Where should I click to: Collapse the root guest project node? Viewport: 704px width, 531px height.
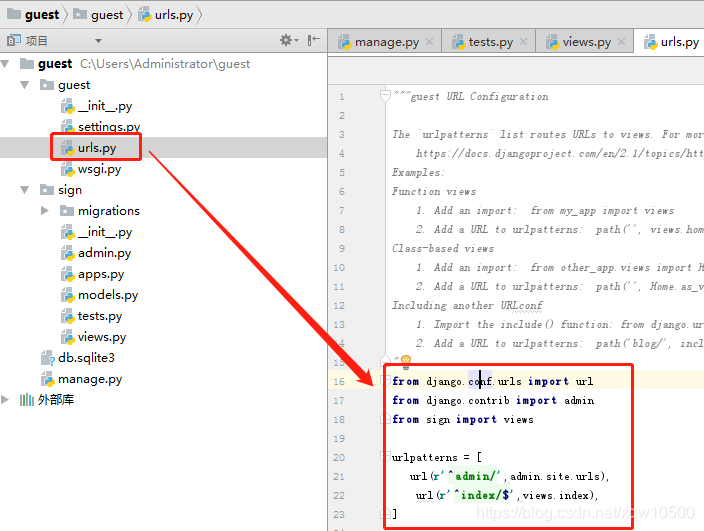pyautogui.click(x=5, y=64)
